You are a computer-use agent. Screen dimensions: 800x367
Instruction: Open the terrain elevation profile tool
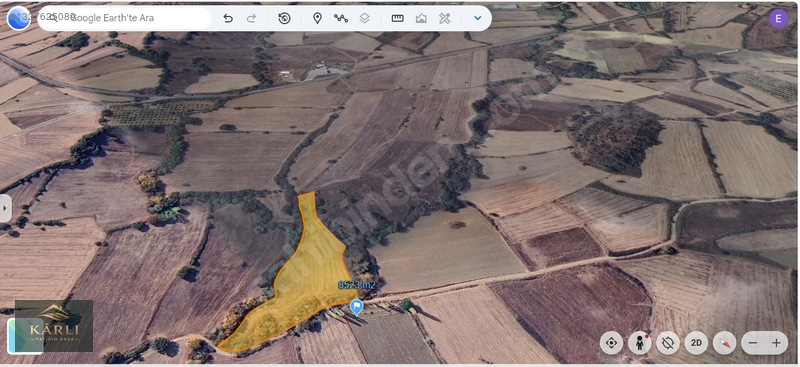pos(421,18)
